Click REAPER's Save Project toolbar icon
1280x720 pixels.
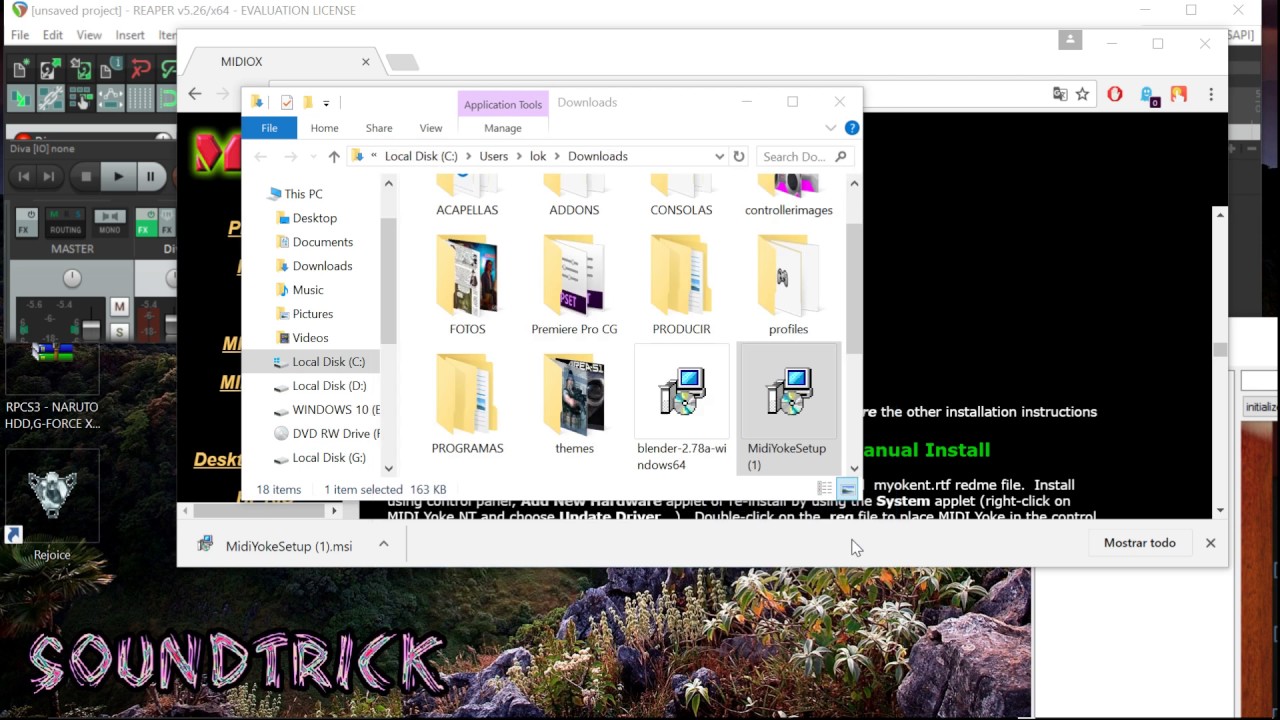pos(80,69)
